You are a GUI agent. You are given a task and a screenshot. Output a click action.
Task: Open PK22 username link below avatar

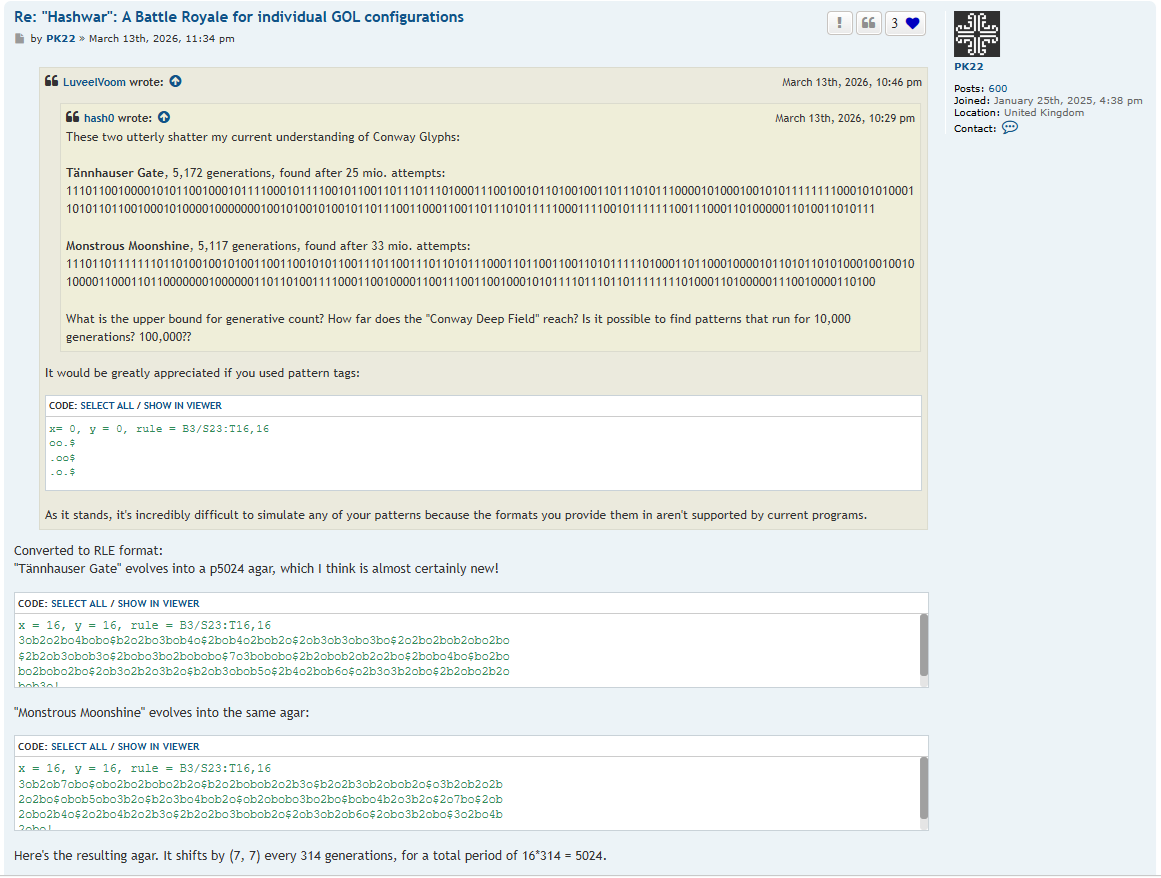tap(968, 67)
